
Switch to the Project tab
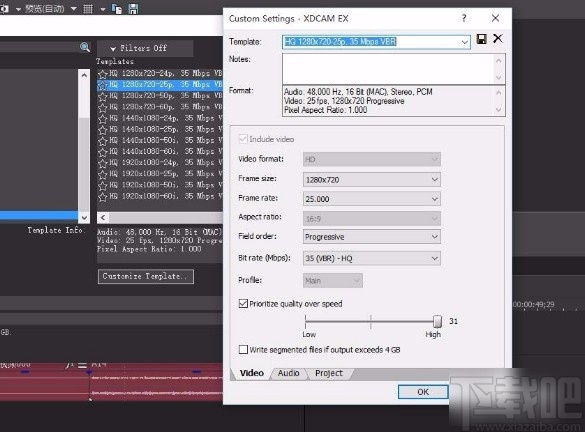[x=329, y=373]
